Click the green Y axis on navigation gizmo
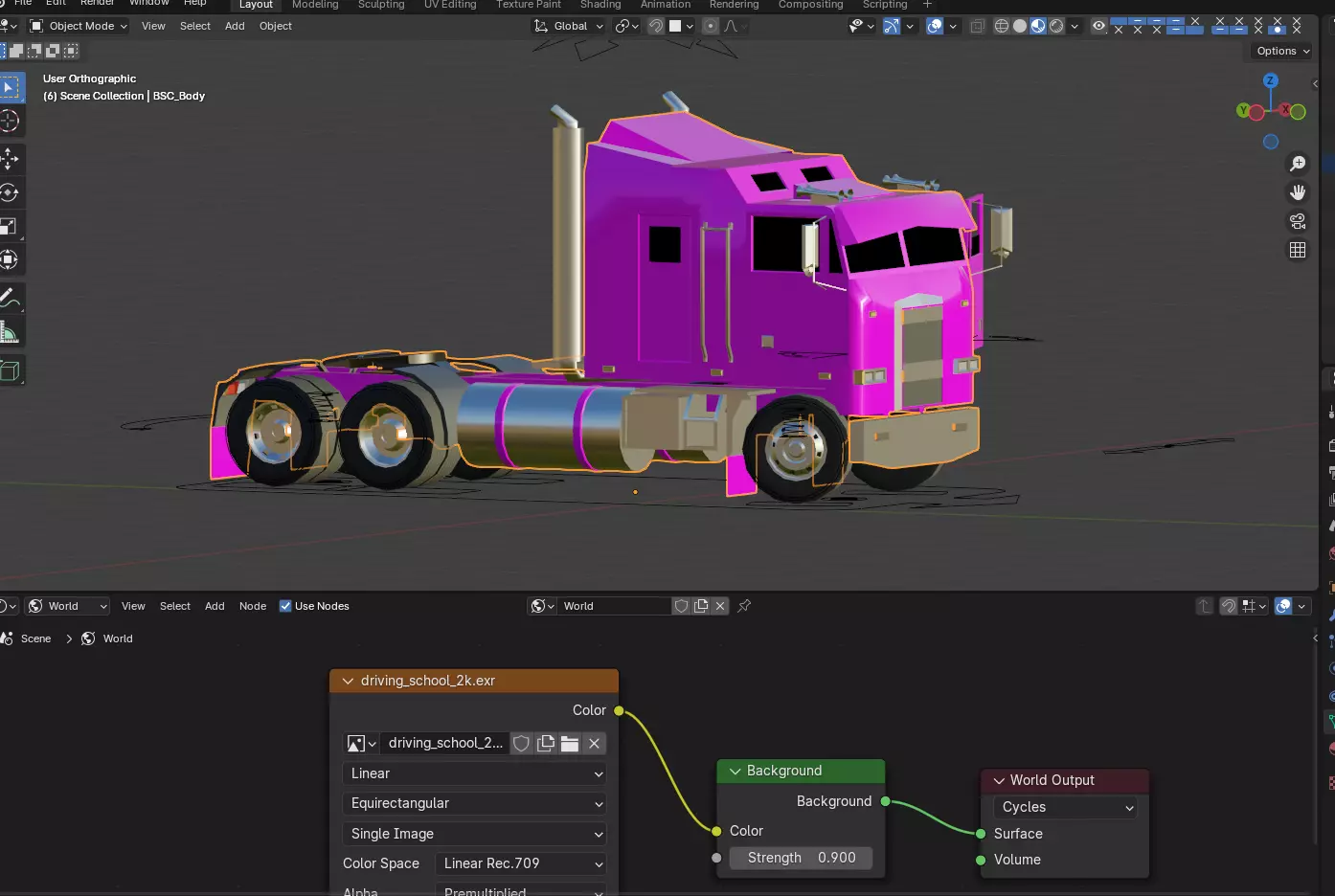The image size is (1335, 896). tap(1243, 111)
